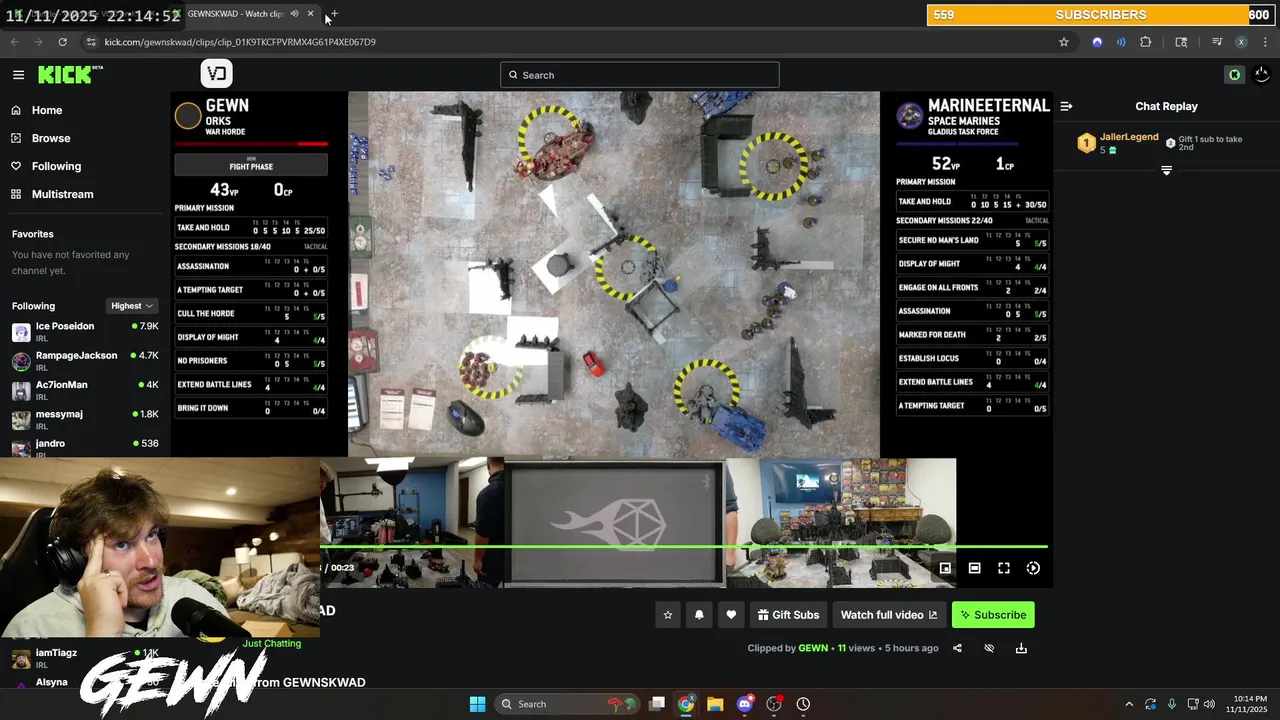Click the Kick search field
Viewport: 1280px width, 720px height.
click(x=640, y=75)
